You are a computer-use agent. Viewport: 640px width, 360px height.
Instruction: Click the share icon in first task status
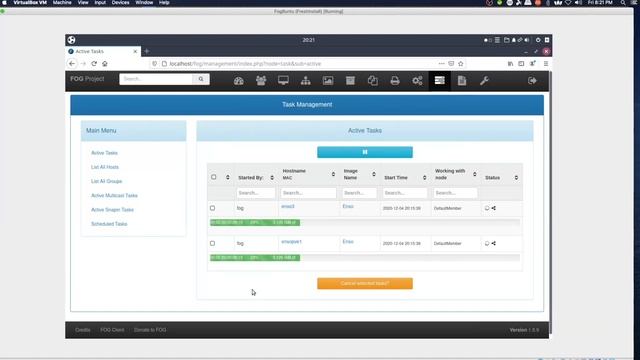coord(493,208)
